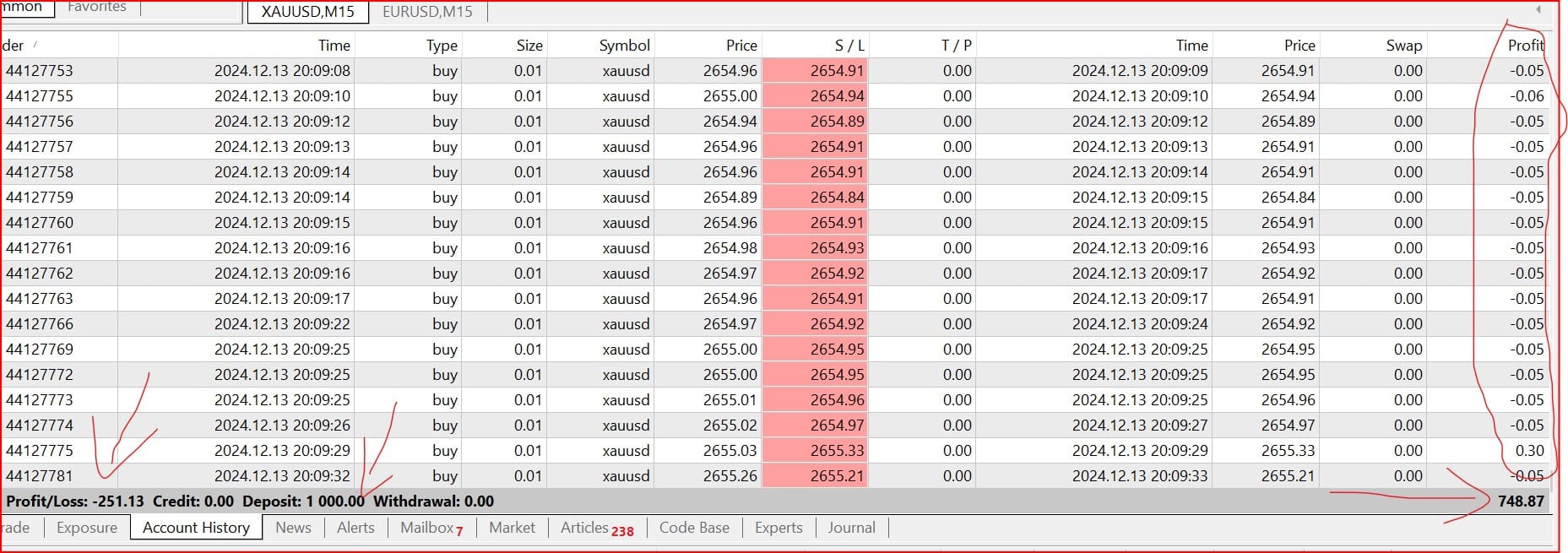
Task: Click the tab scroll arrow at top right
Action: click(1538, 9)
